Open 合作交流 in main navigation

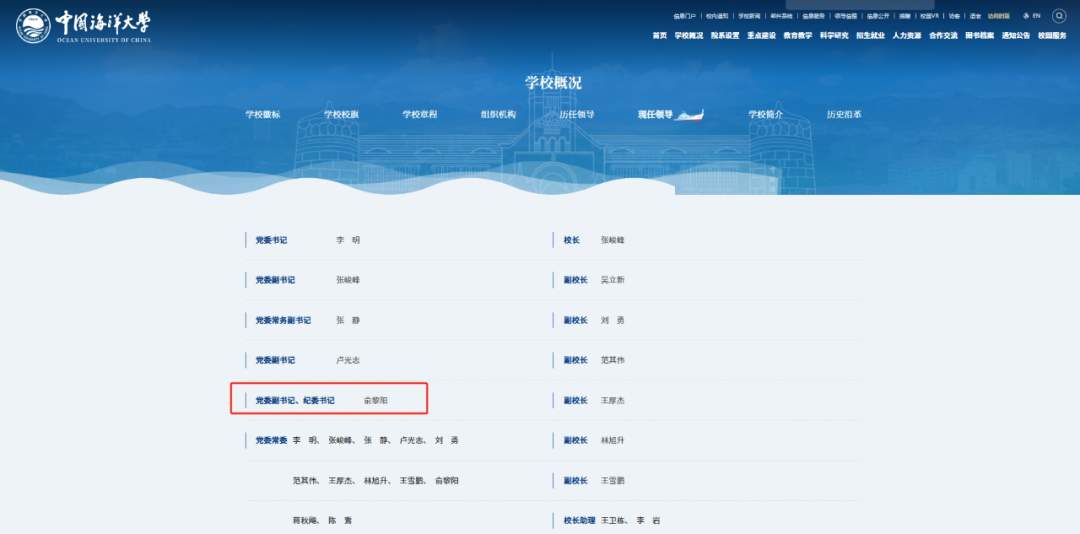pos(943,36)
